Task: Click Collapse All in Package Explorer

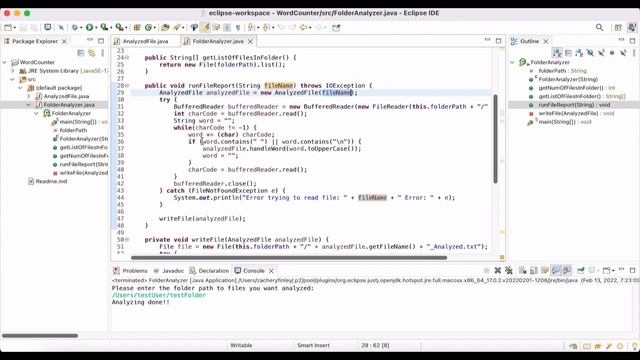Action: point(81,53)
